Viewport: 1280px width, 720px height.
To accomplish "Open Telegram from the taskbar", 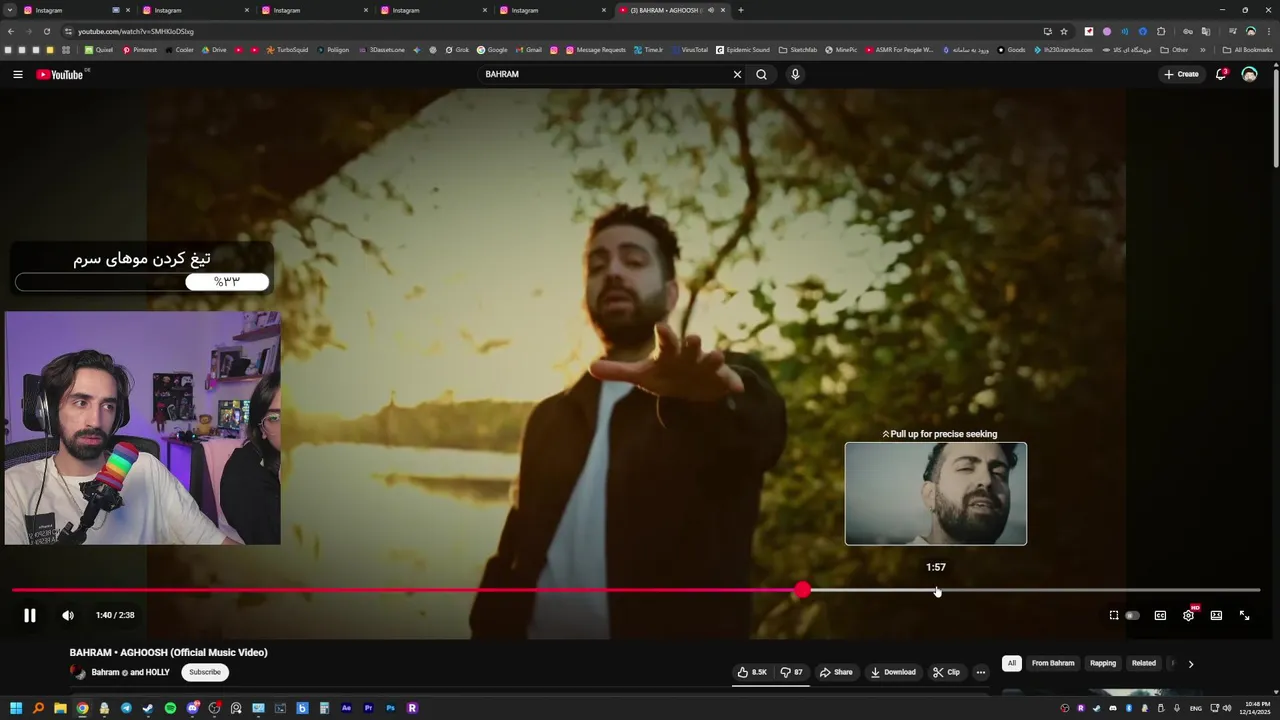I will [126, 709].
